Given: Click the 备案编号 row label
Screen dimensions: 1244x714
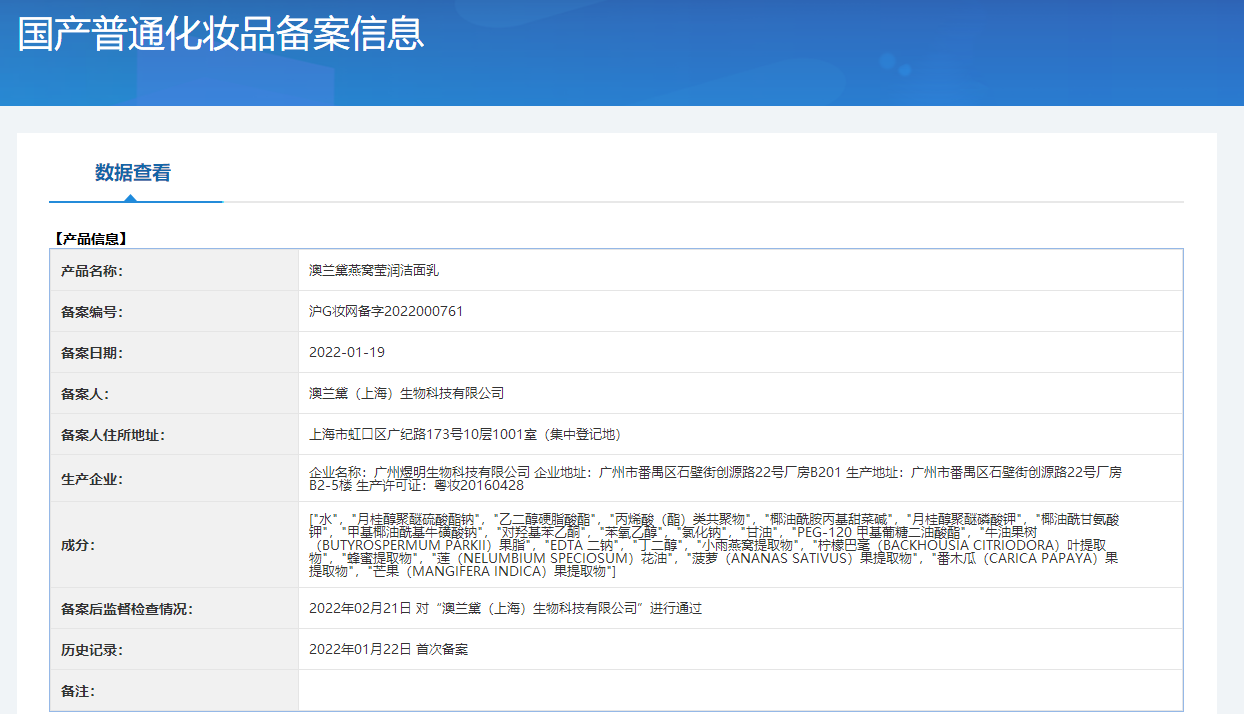Looking at the screenshot, I should (92, 312).
